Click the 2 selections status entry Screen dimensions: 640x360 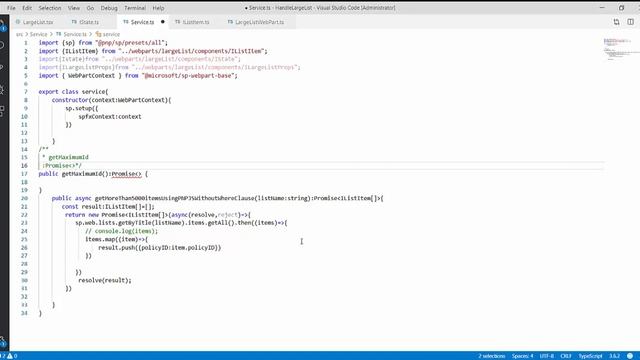[491, 356]
